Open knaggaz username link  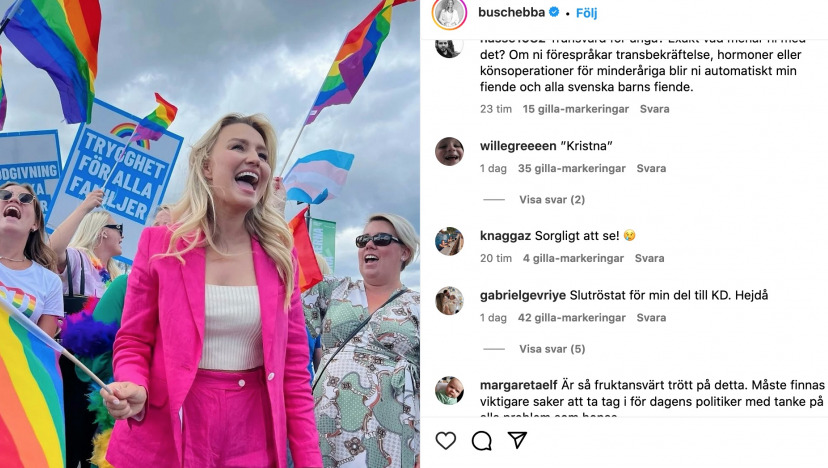[505, 236]
